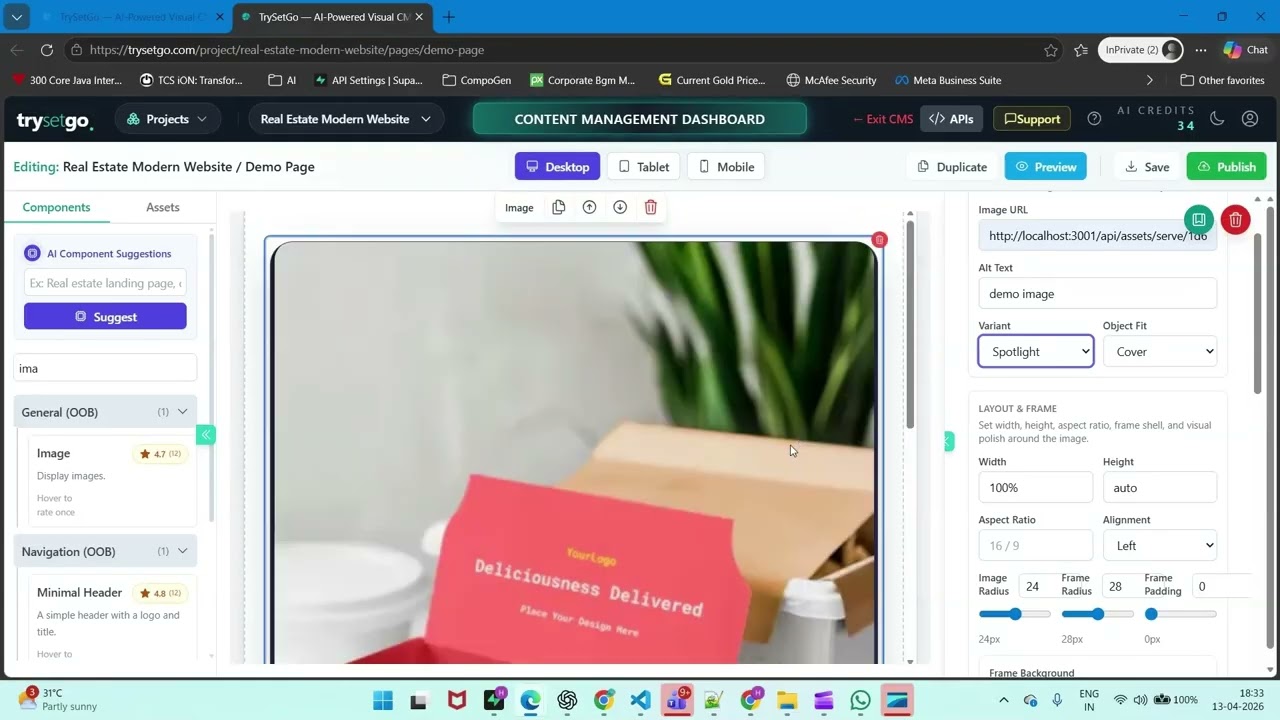Open Support button
1280x720 pixels.
1031,119
